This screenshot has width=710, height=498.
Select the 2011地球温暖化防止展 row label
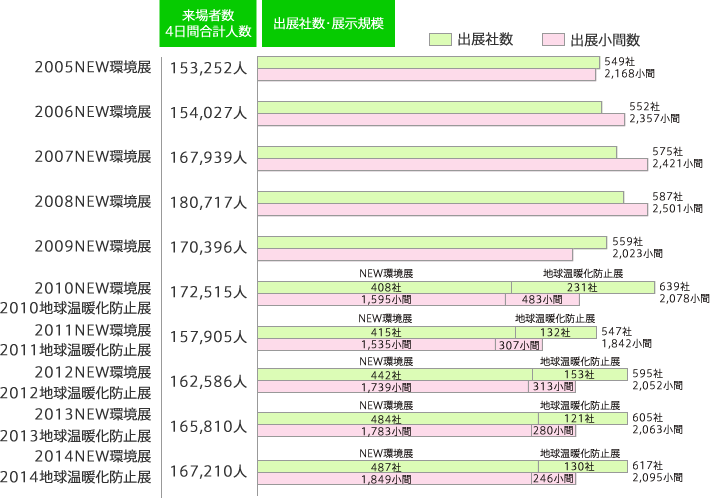click(76, 350)
